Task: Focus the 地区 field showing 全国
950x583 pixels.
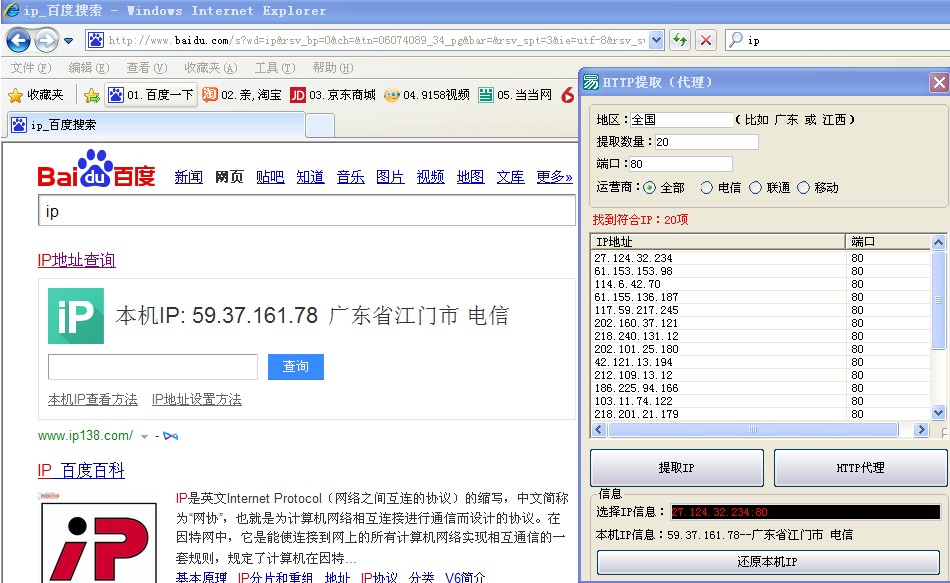Action: (682, 120)
